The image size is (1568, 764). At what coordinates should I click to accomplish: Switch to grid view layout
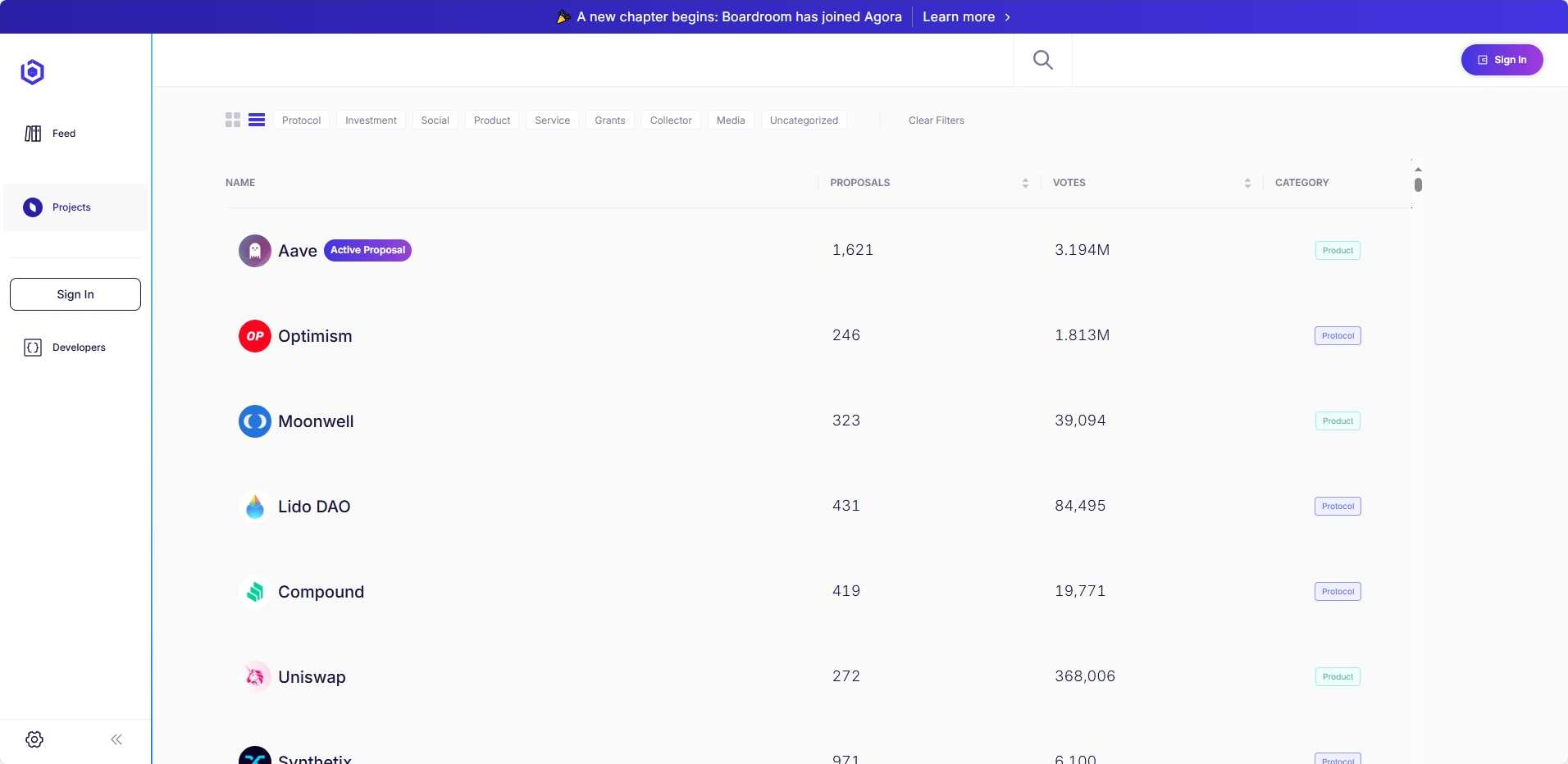[233, 121]
